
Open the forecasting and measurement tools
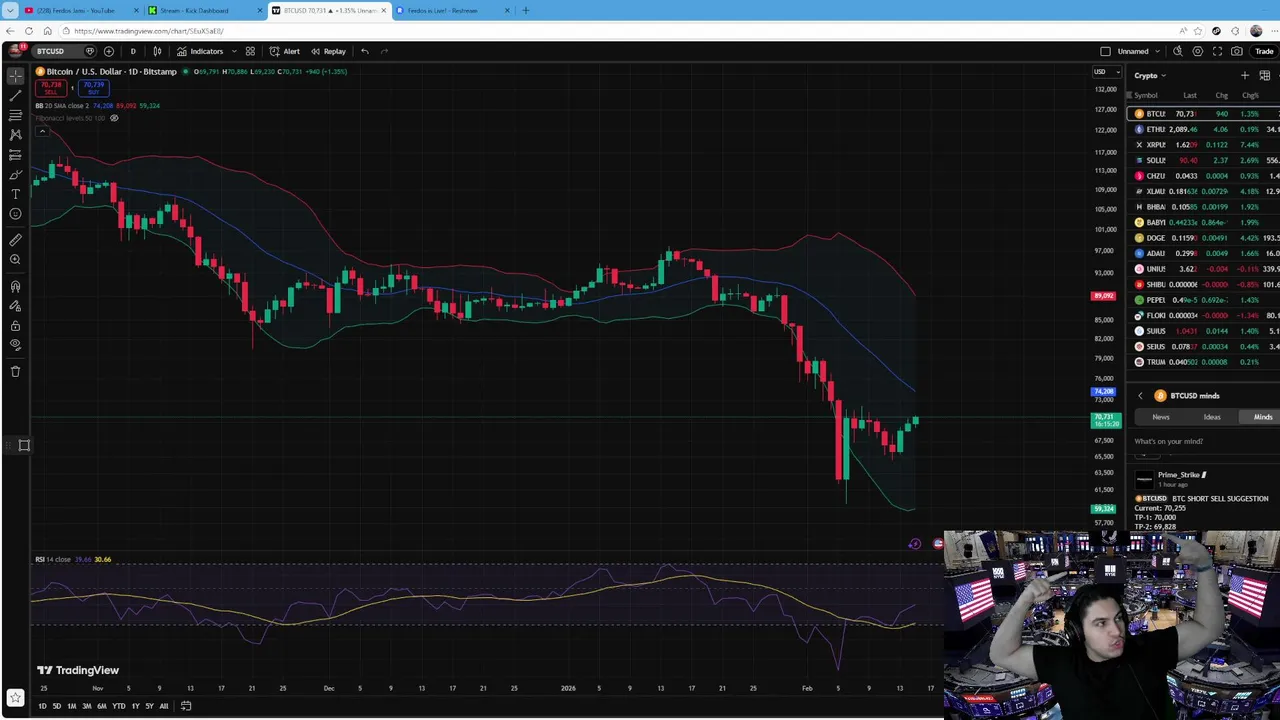pyautogui.click(x=15, y=155)
